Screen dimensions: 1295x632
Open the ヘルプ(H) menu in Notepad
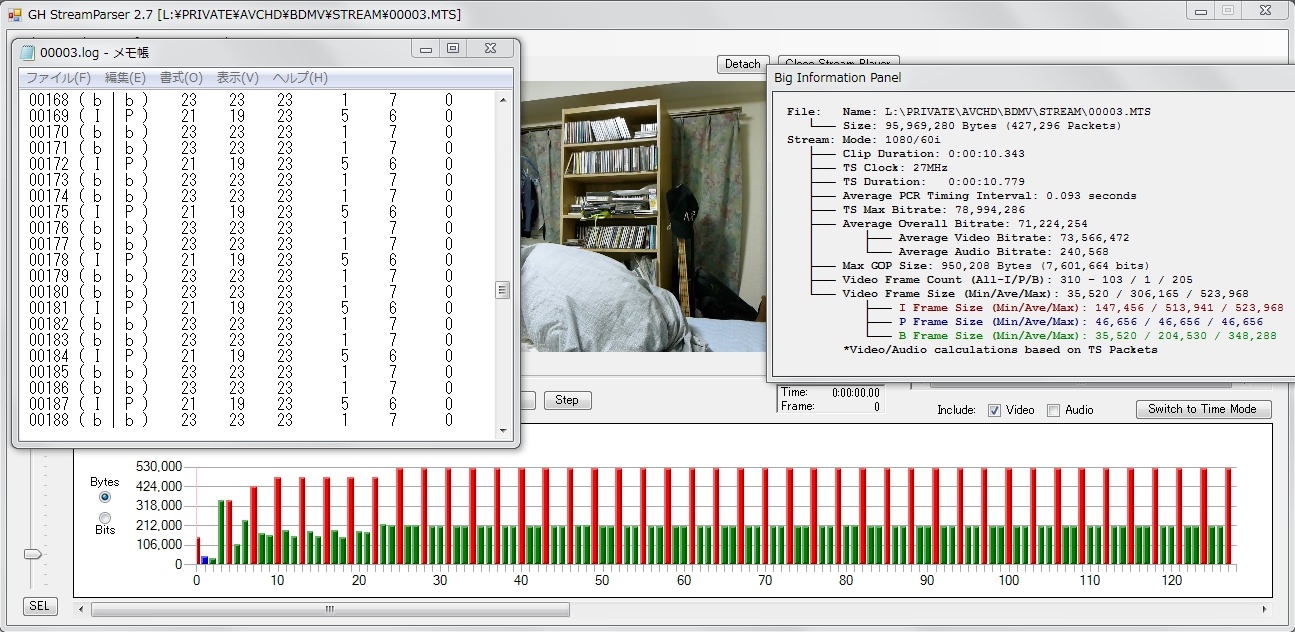point(300,78)
